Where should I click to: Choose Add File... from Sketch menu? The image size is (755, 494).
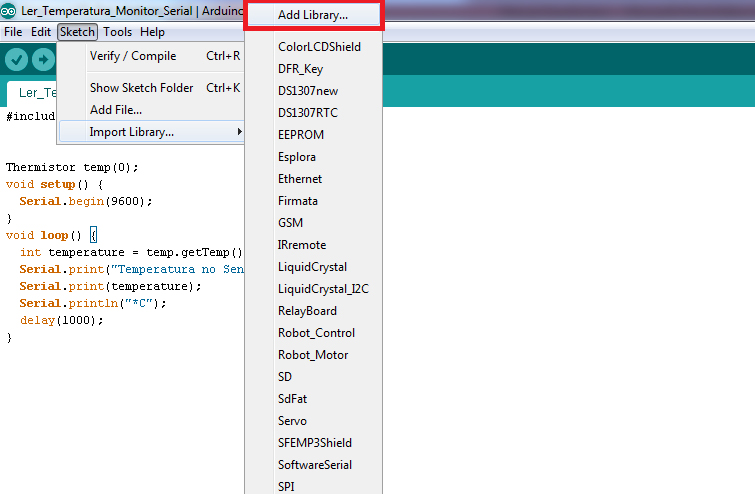coord(151,110)
